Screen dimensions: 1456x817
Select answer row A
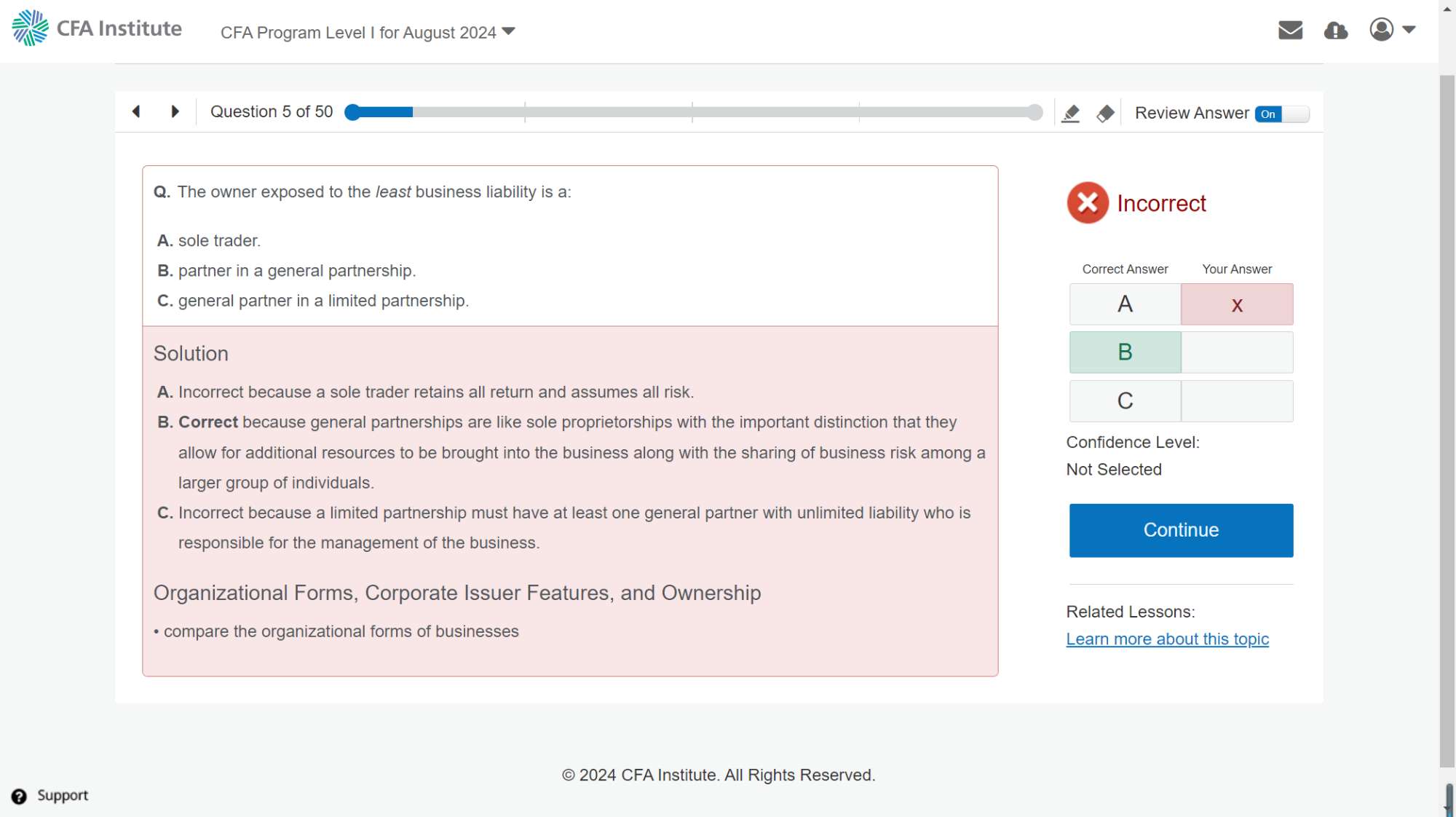click(1125, 304)
